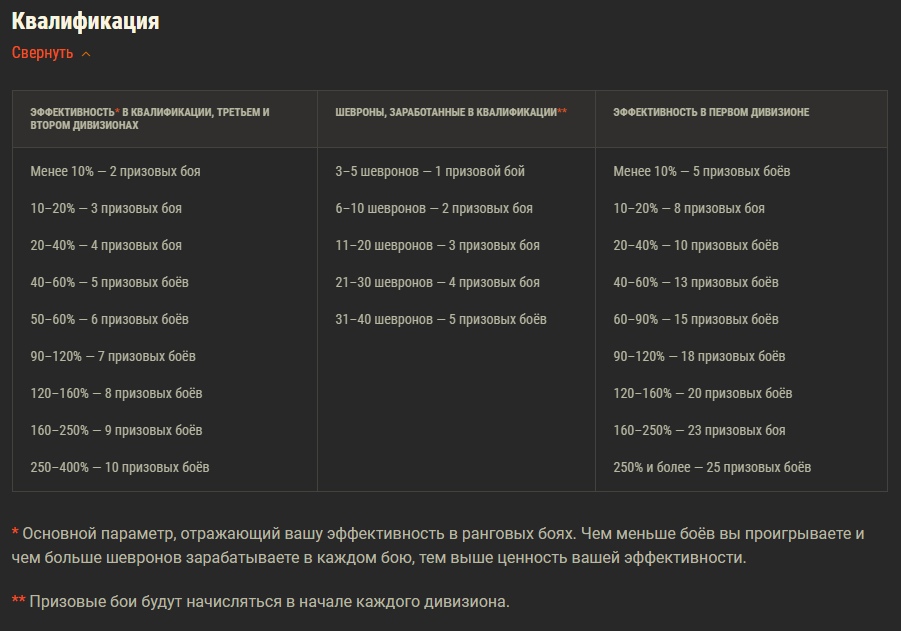Select the "90–120% — 7 призовых боёв" line
Viewport: 901px width, 631px height.
coord(113,356)
